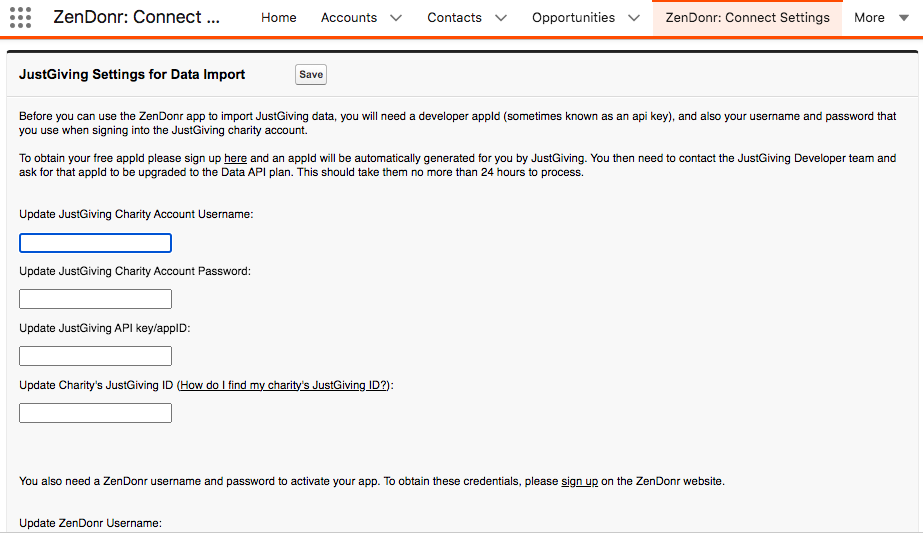Viewport: 923px width, 533px height.
Task: Focus the JustGiving Charity Account Username field
Action: pyautogui.click(x=95, y=243)
